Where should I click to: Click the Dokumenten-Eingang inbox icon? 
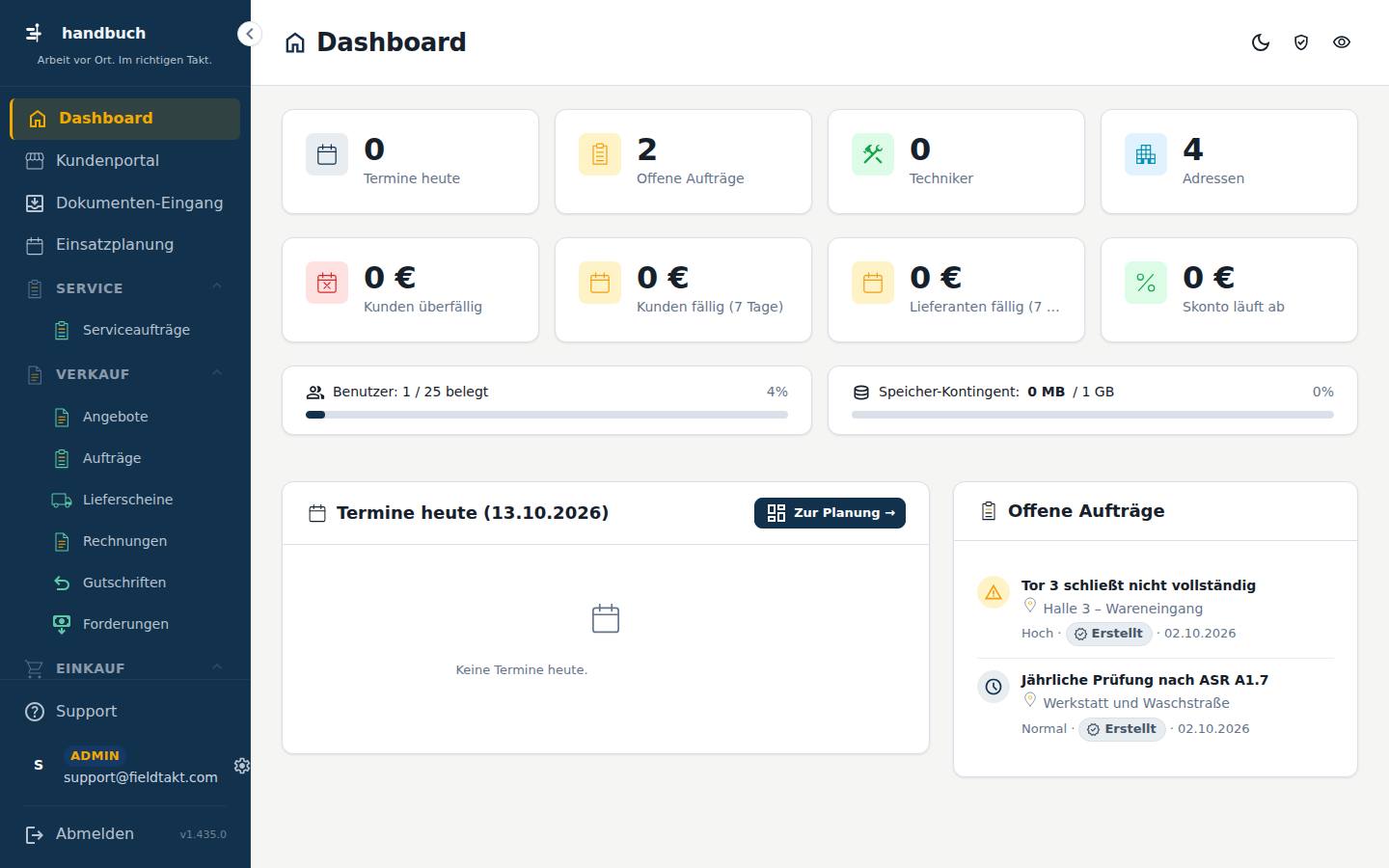(35, 203)
